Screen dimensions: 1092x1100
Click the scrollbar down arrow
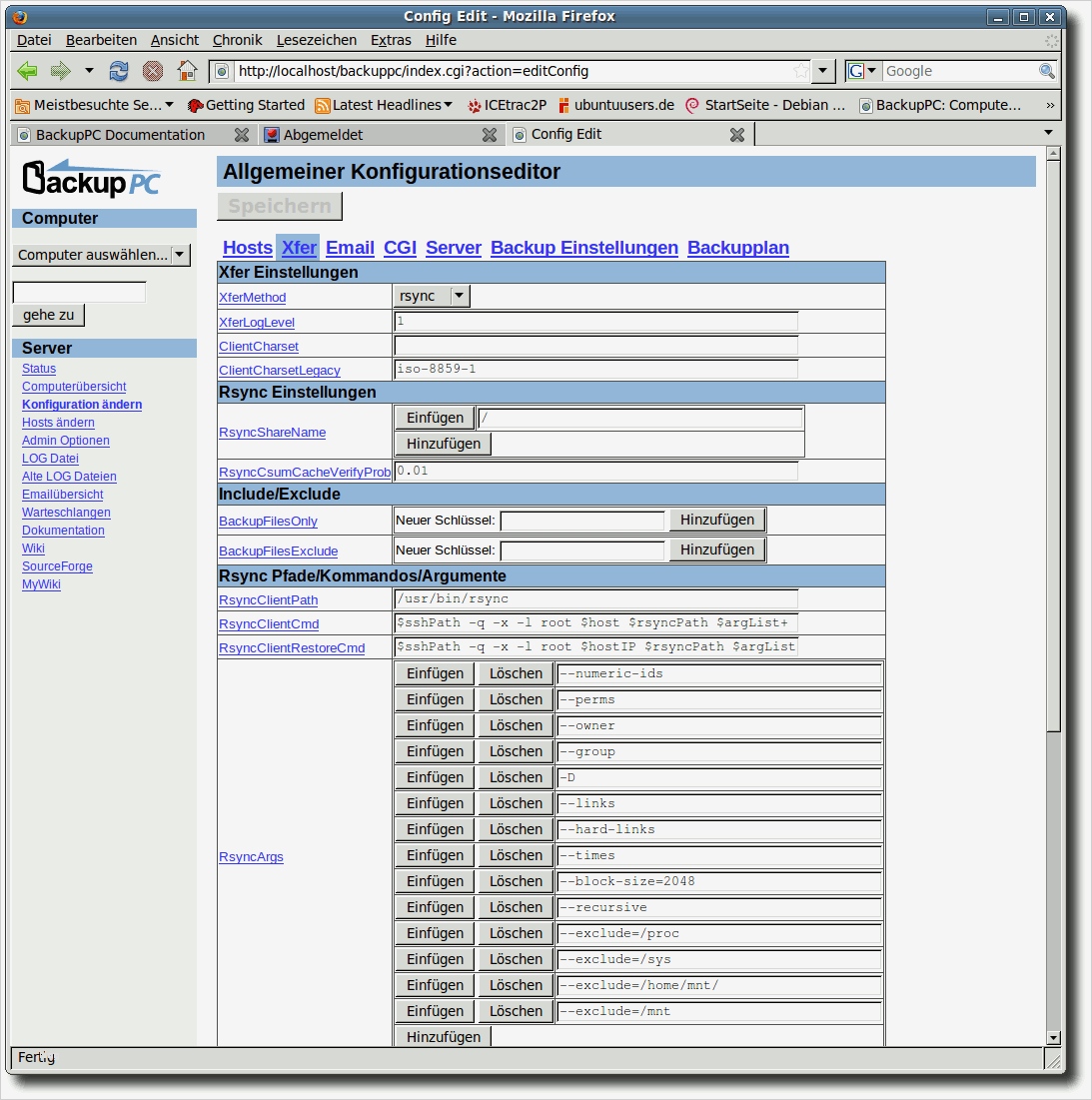coord(1053,1038)
